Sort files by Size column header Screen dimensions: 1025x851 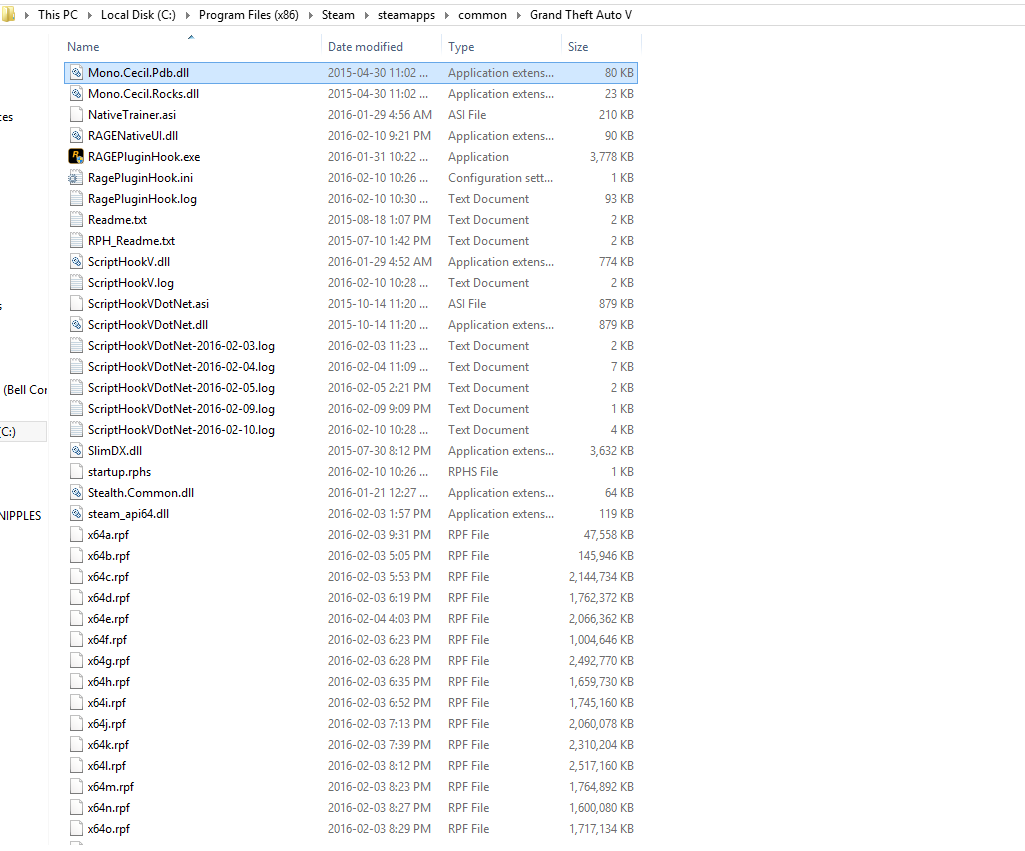578,46
